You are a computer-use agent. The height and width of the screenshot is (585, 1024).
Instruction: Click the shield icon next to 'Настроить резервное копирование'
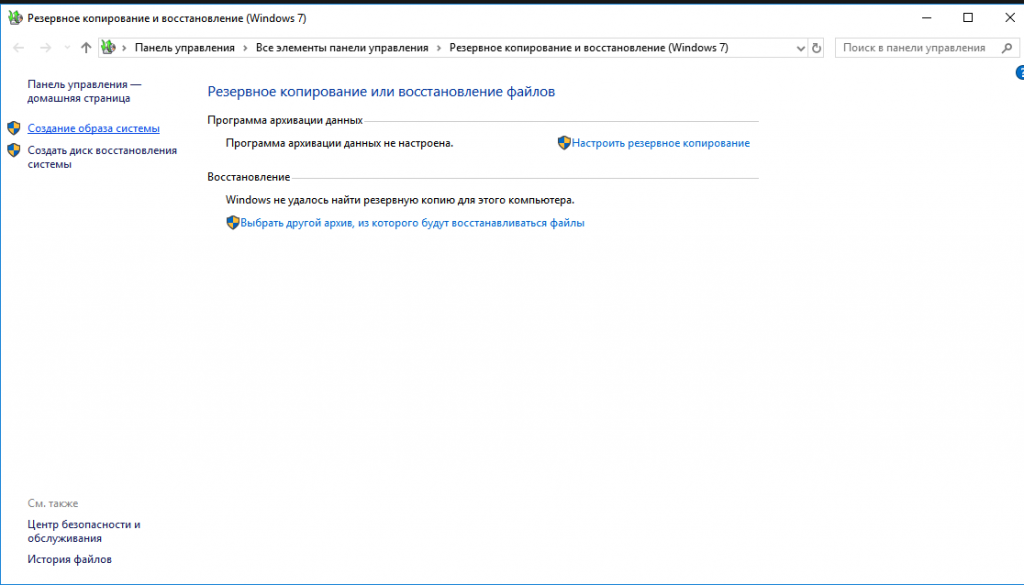564,142
